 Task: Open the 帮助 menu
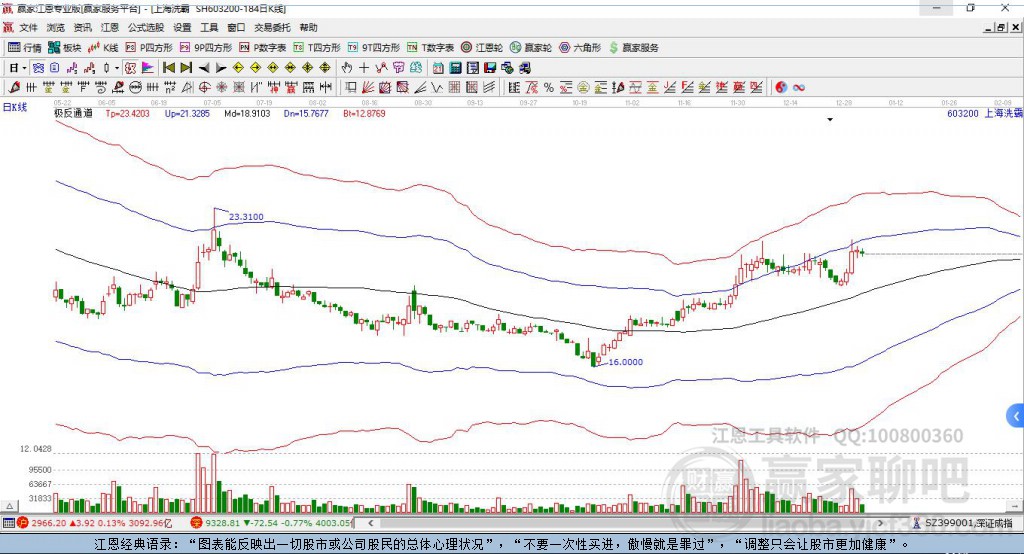pyautogui.click(x=308, y=27)
